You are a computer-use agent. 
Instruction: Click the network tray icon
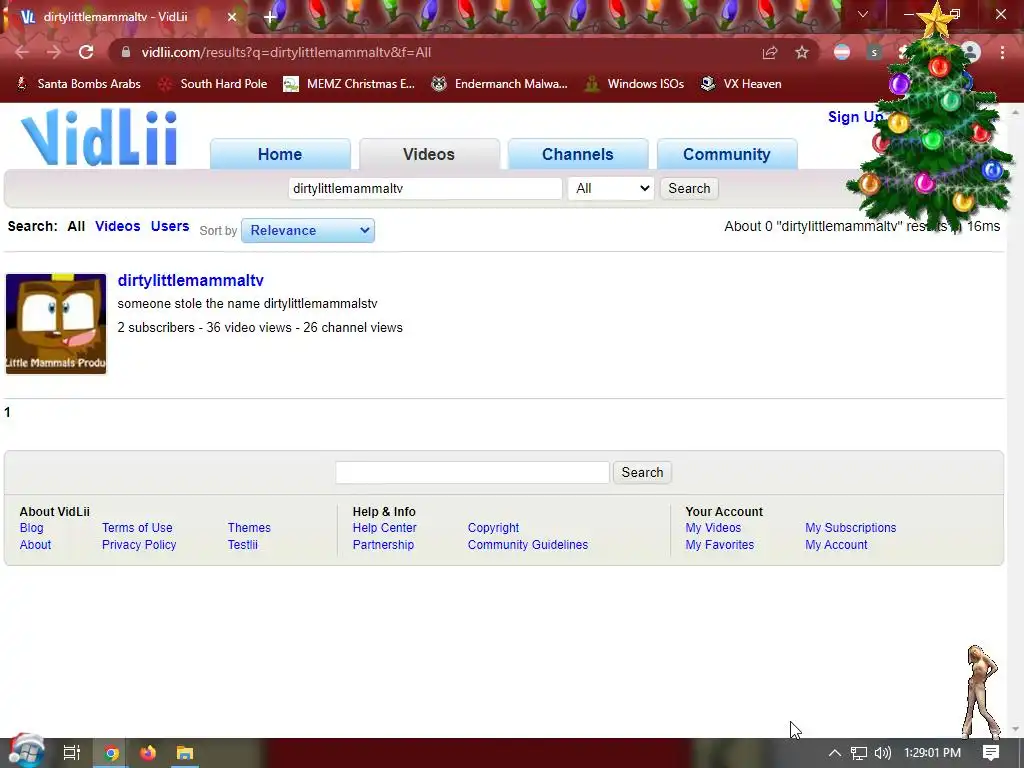click(859, 753)
